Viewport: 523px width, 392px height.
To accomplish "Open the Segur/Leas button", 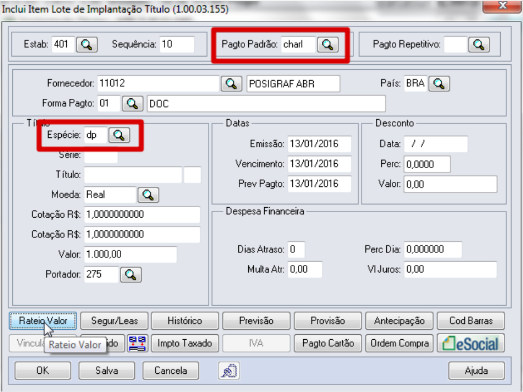I will [114, 321].
